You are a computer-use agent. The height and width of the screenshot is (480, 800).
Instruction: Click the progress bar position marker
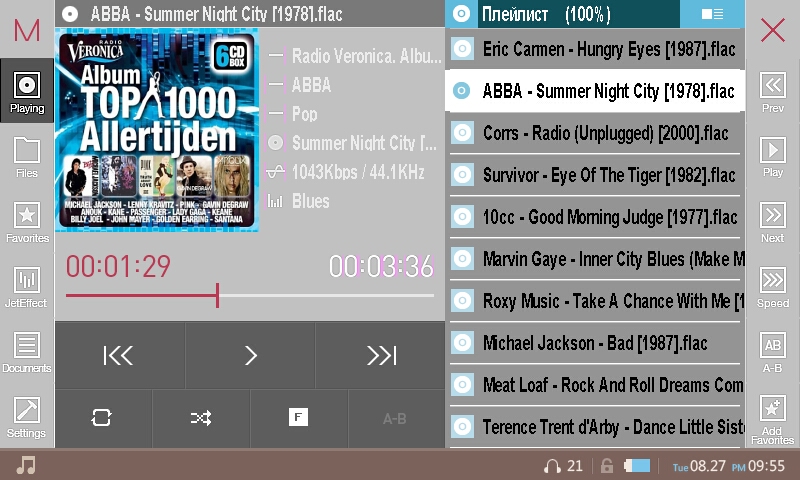[x=217, y=295]
